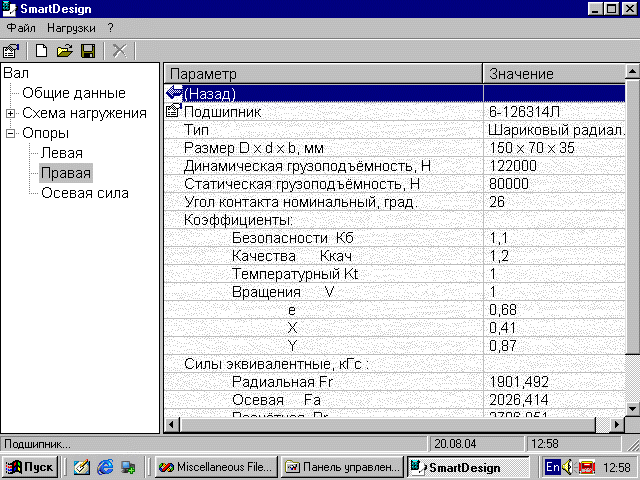This screenshot has height=480, width=640.
Task: Click the Пуск start button
Action: 30,467
